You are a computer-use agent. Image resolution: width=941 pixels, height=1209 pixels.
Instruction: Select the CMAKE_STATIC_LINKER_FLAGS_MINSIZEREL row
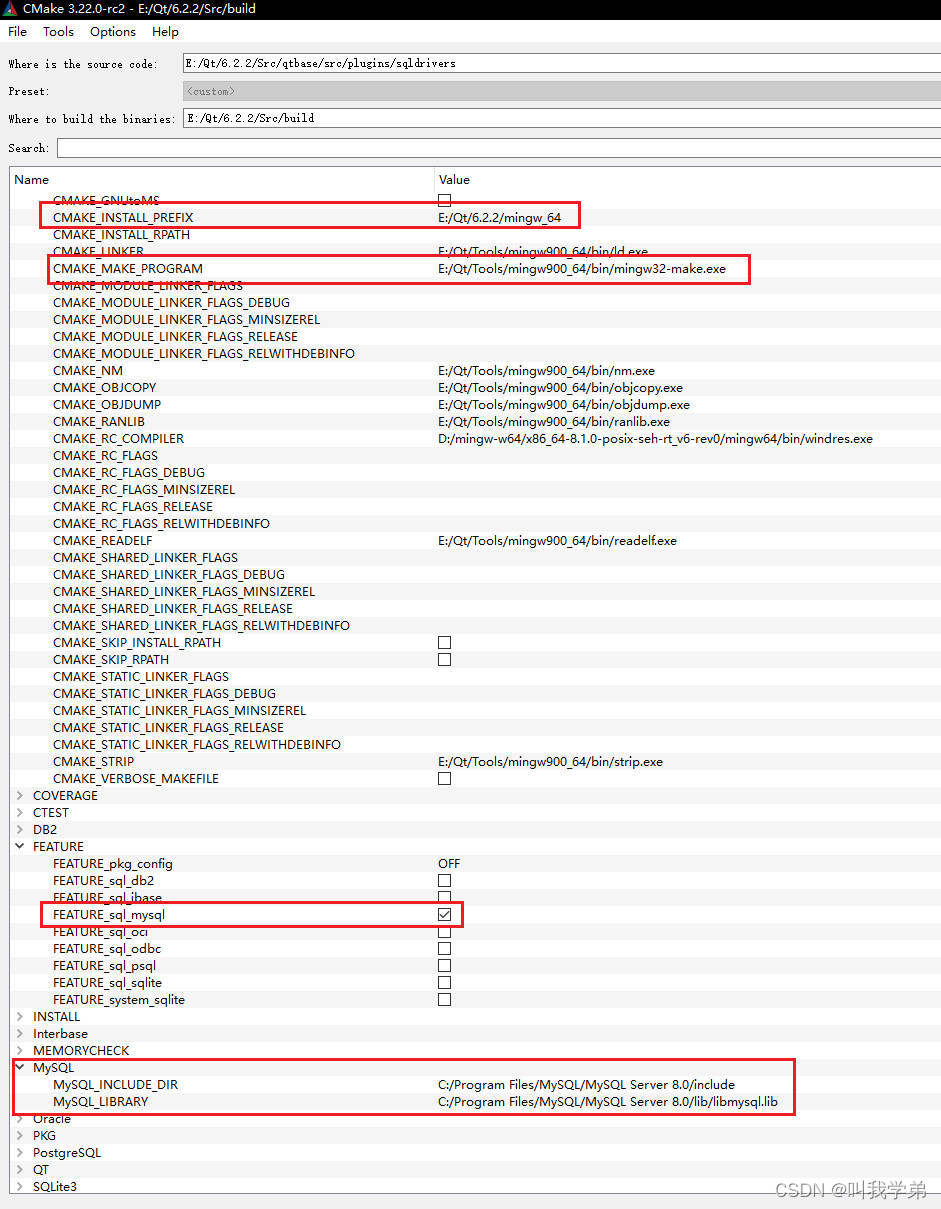pos(179,710)
